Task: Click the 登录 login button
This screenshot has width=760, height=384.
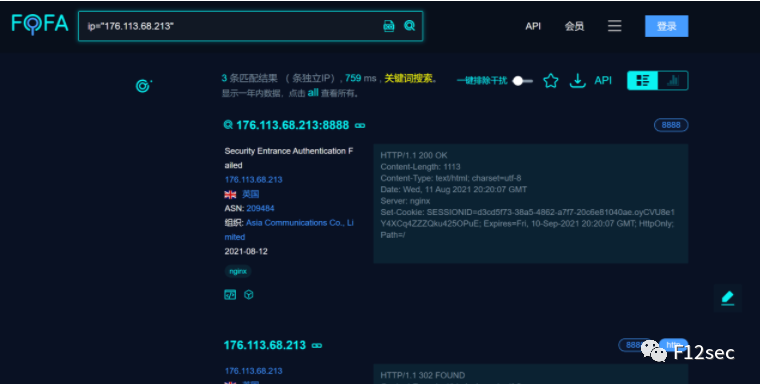Action: [666, 26]
